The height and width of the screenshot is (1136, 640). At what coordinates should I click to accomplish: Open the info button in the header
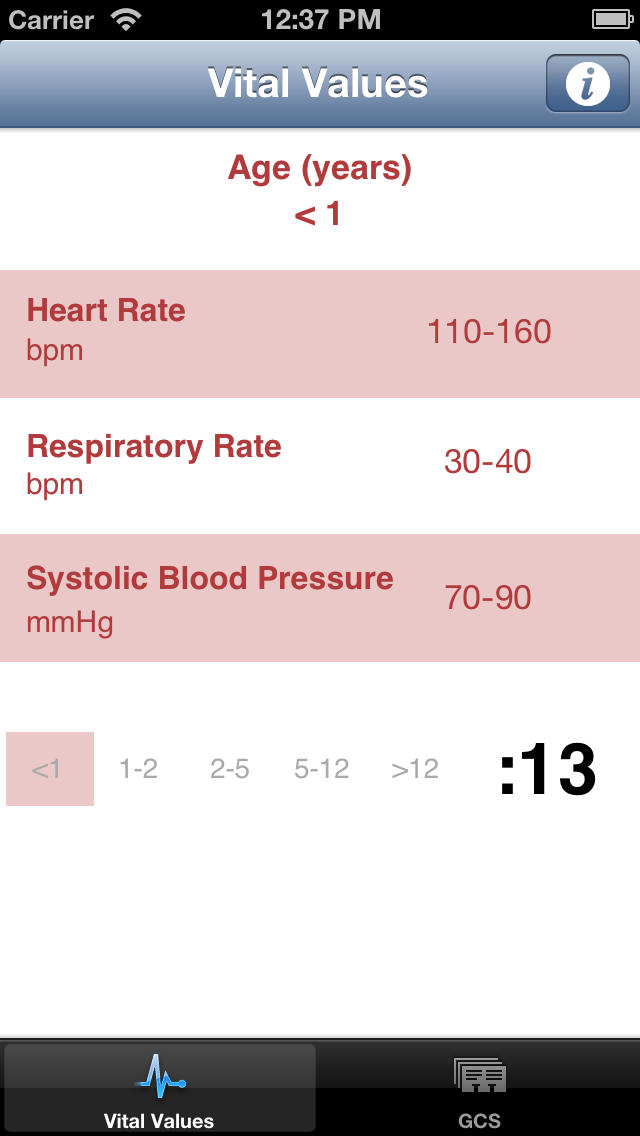(x=587, y=83)
